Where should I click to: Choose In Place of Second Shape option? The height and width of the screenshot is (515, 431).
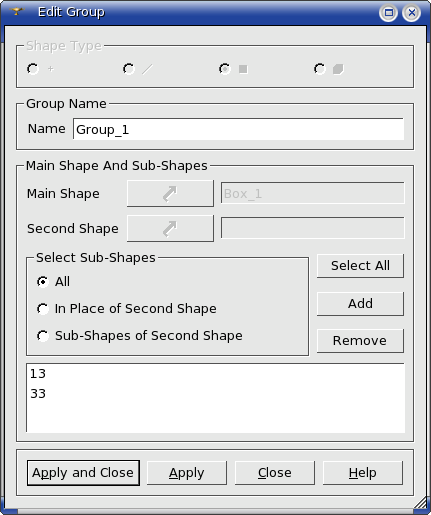[43, 309]
